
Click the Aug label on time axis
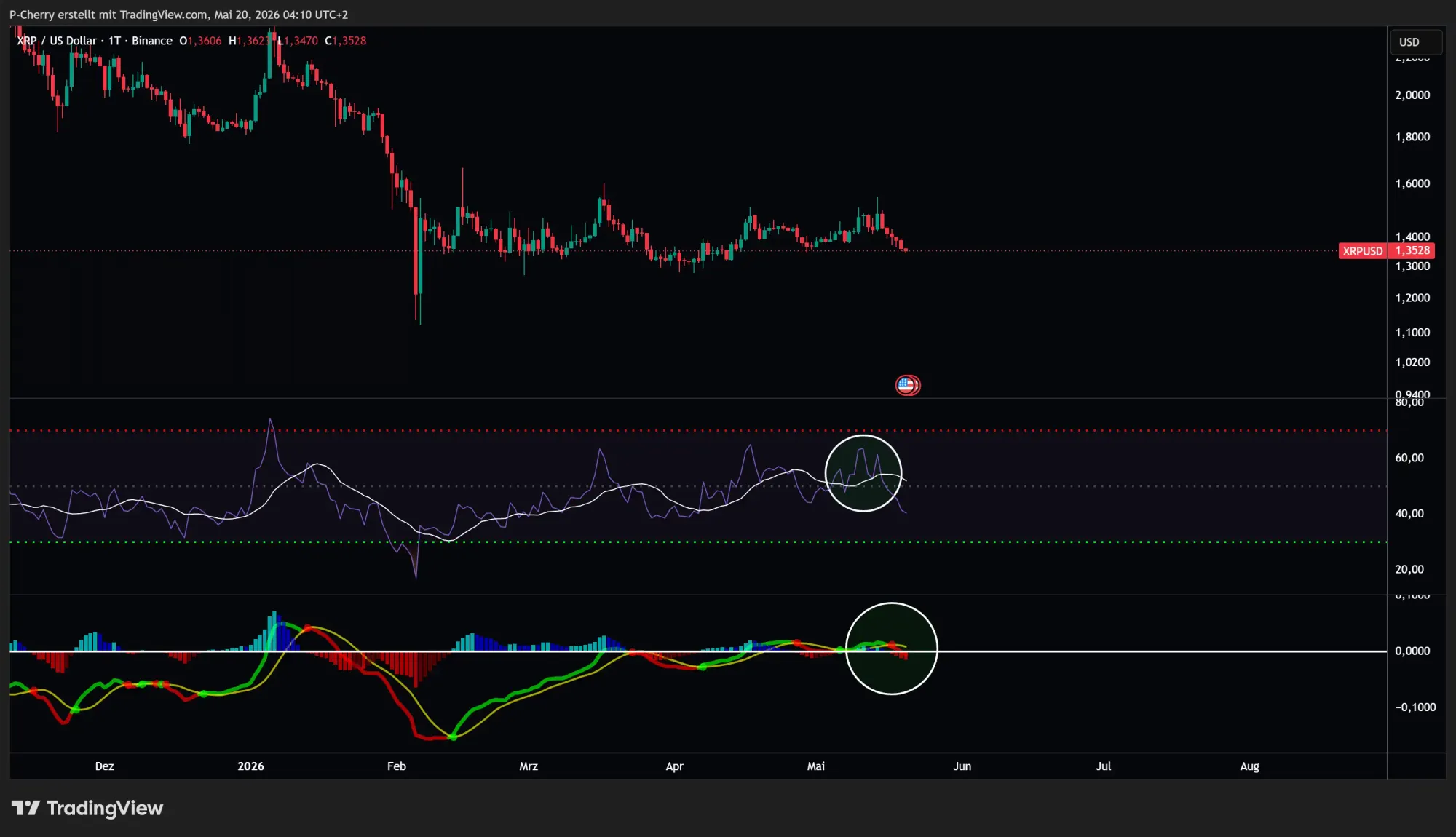coord(1250,766)
